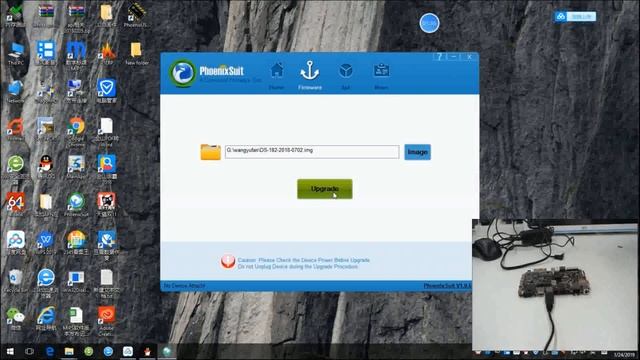Viewport: 640px width, 360px height.
Task: Open the flame icon desktop shortcut
Action: pos(107,53)
